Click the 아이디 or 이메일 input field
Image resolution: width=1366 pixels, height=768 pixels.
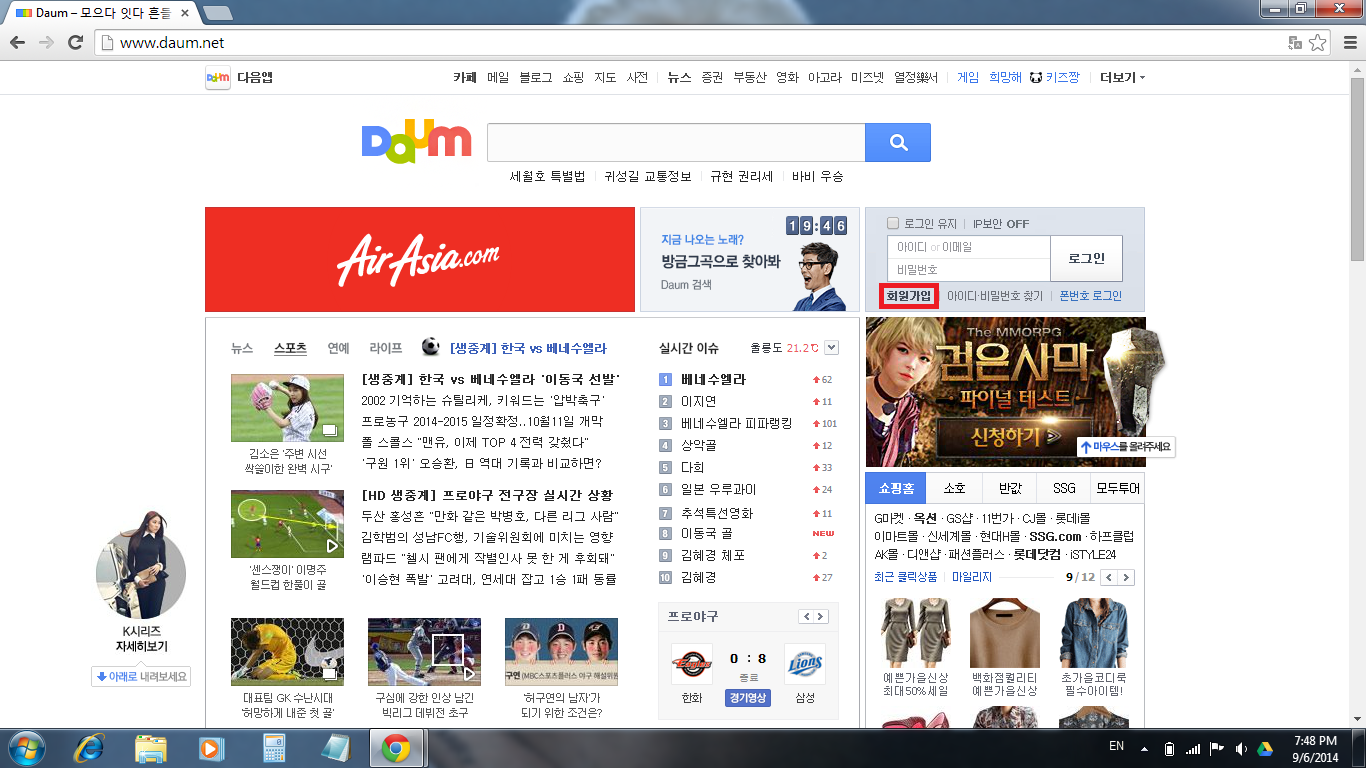pos(969,247)
